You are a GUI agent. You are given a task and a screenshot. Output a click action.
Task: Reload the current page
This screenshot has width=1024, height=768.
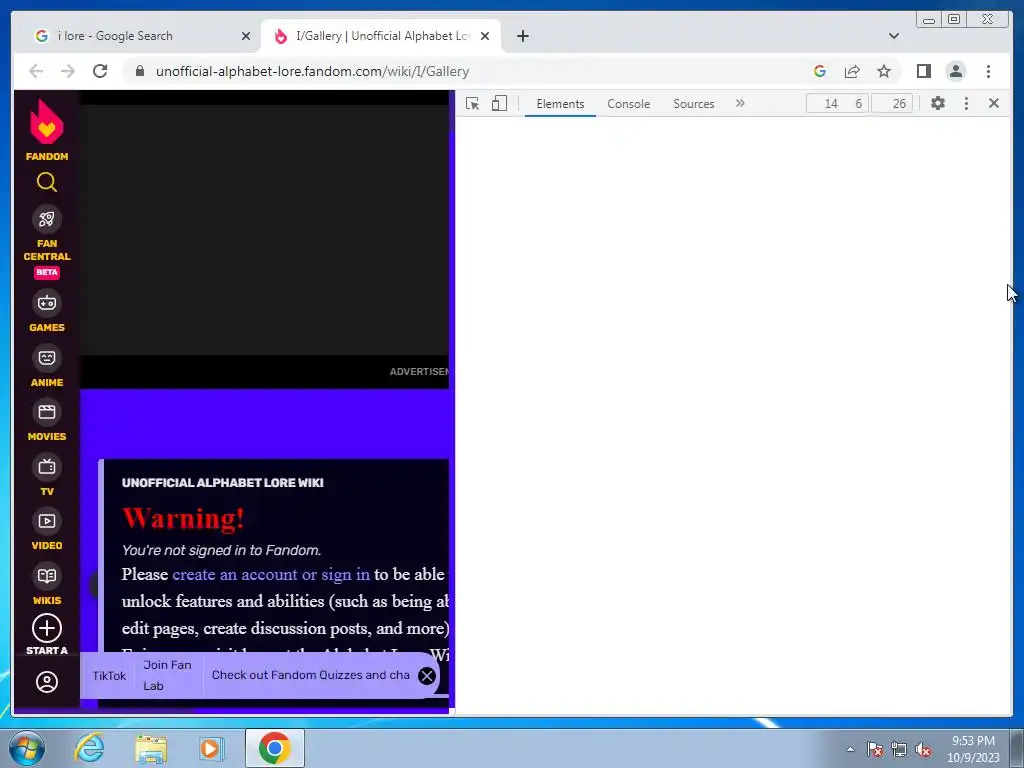tap(100, 71)
